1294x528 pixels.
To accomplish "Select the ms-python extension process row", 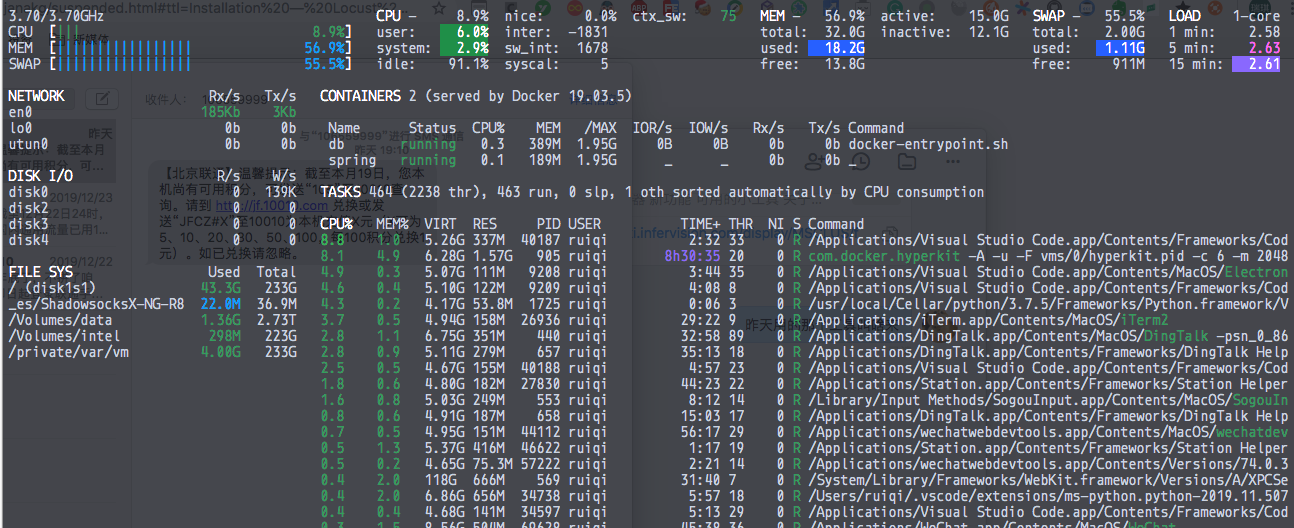I will point(806,496).
